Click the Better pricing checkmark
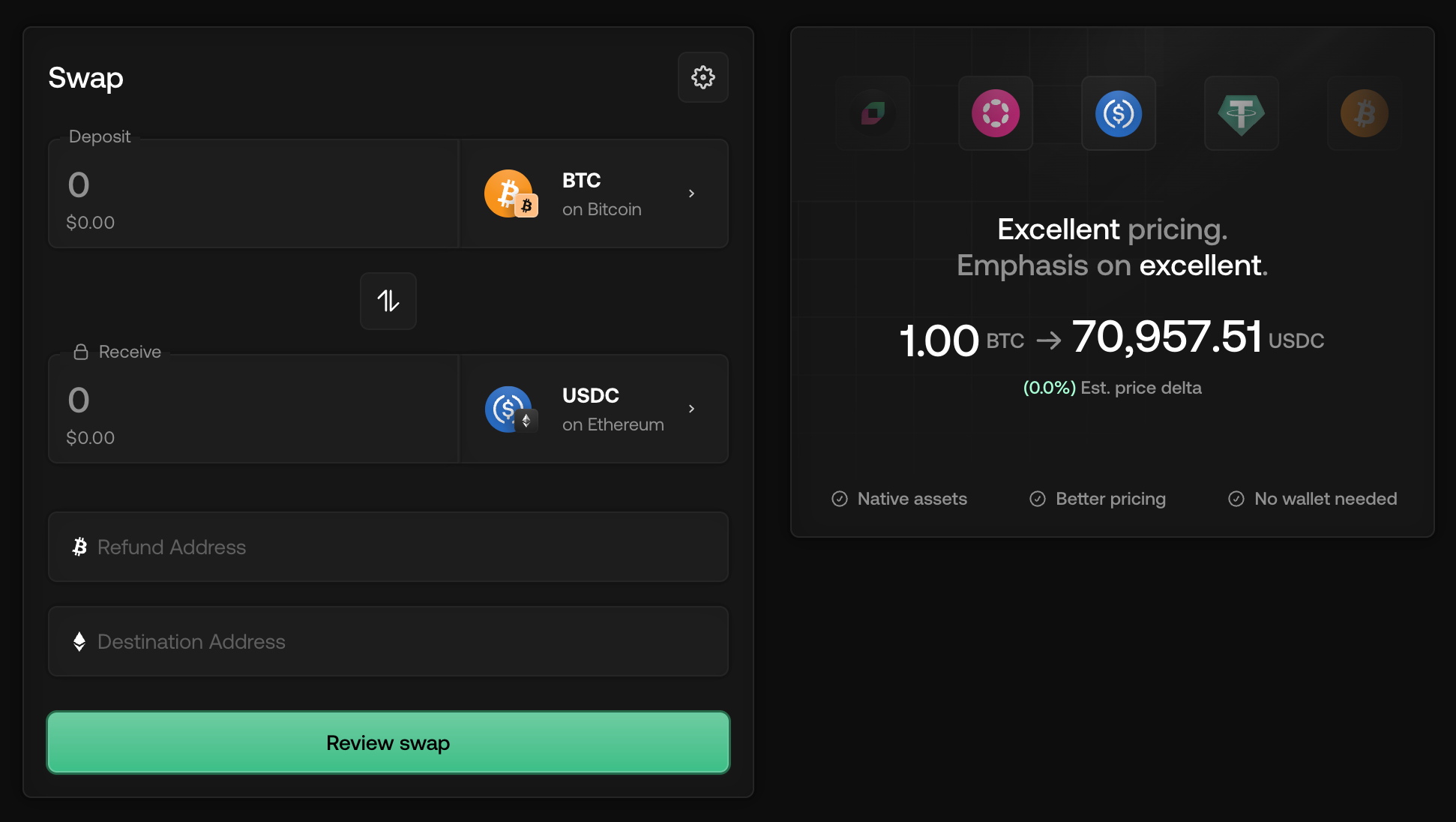1456x822 pixels. point(1038,499)
